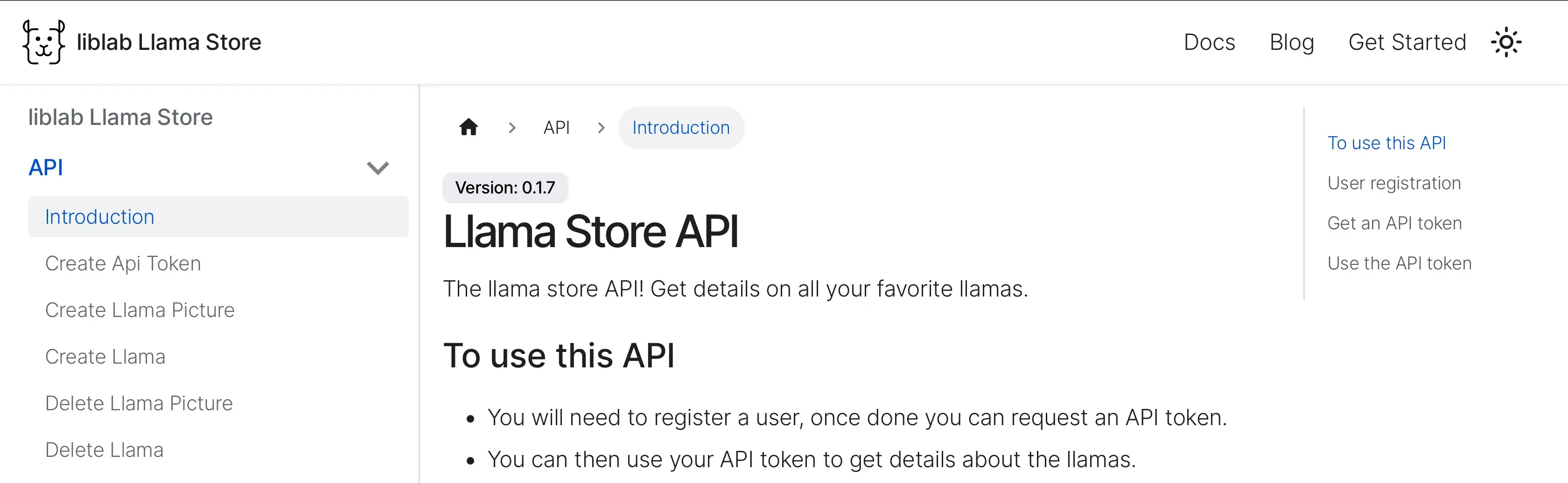The width and height of the screenshot is (1568, 483).
Task: Select the home icon in the breadcrumb
Action: point(469,127)
